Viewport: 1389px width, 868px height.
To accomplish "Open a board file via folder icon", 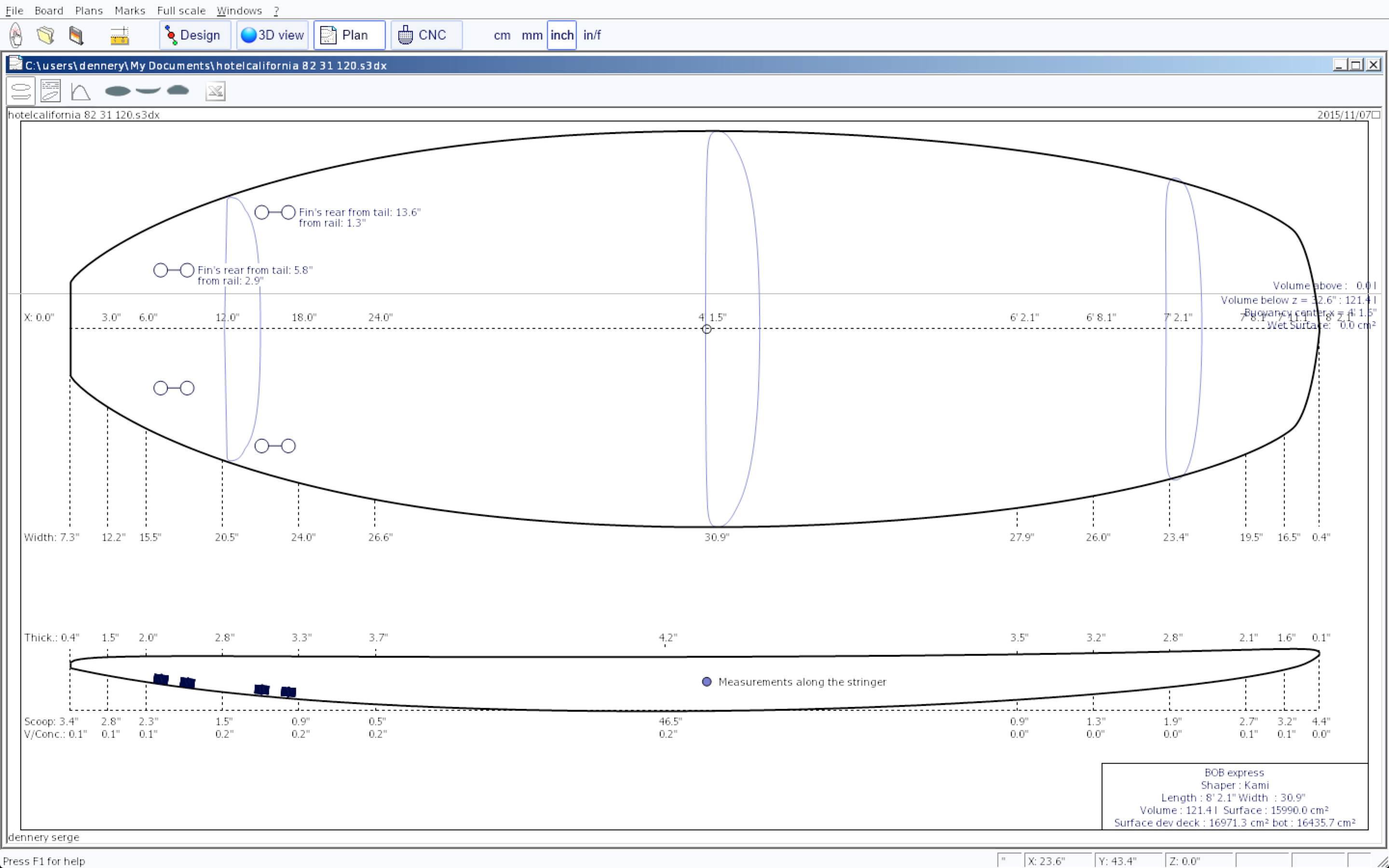I will (45, 35).
